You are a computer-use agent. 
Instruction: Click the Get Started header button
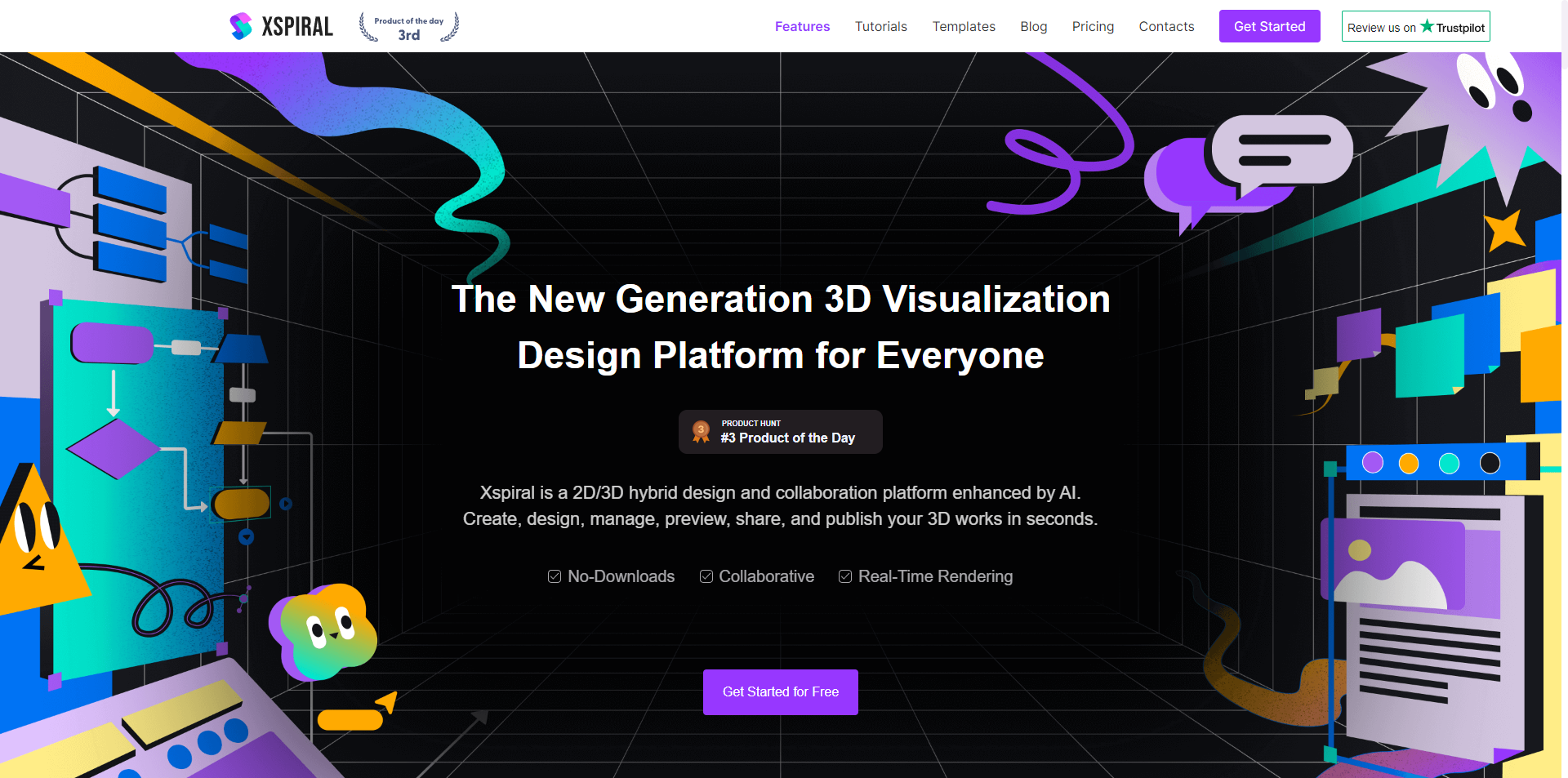click(x=1269, y=26)
